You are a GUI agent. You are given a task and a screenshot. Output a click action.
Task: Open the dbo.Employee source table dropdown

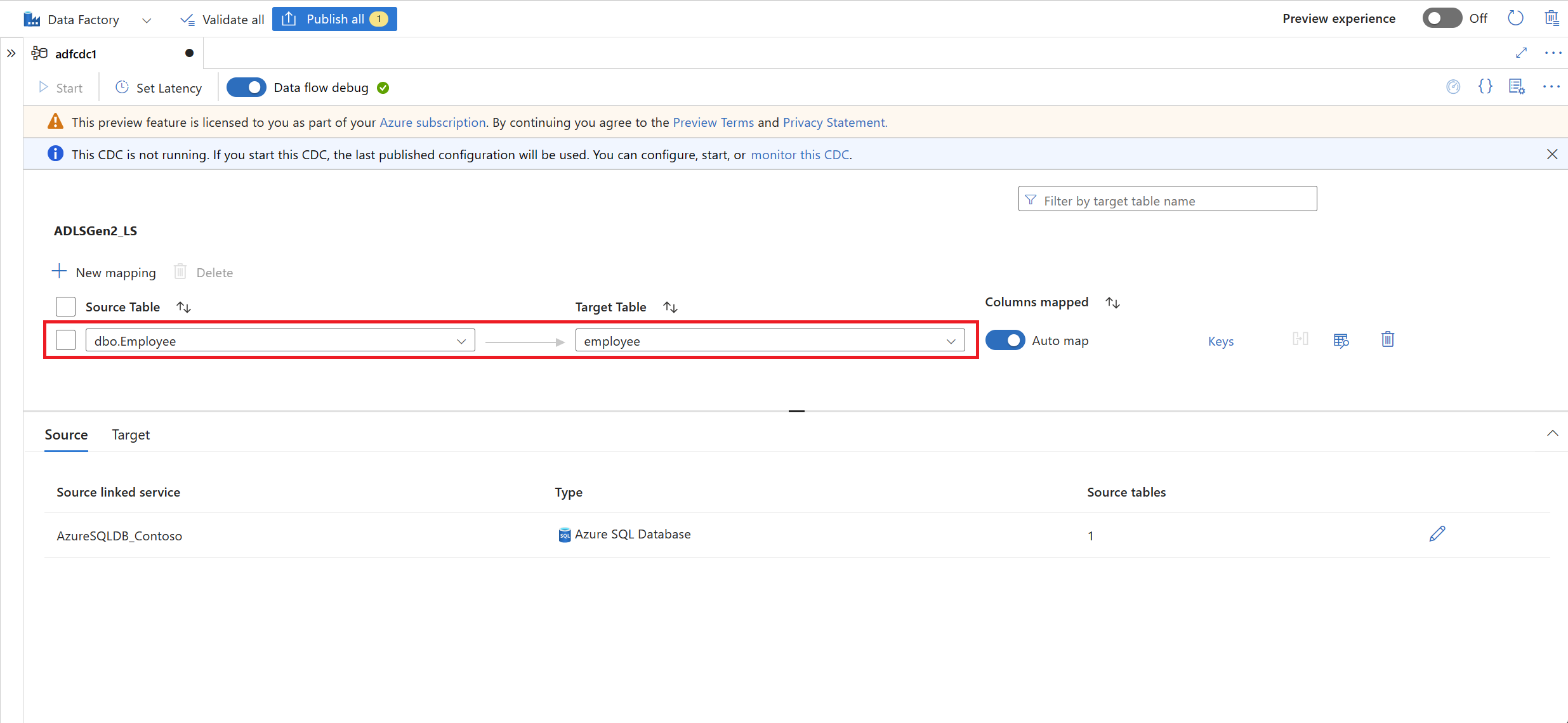pos(461,341)
